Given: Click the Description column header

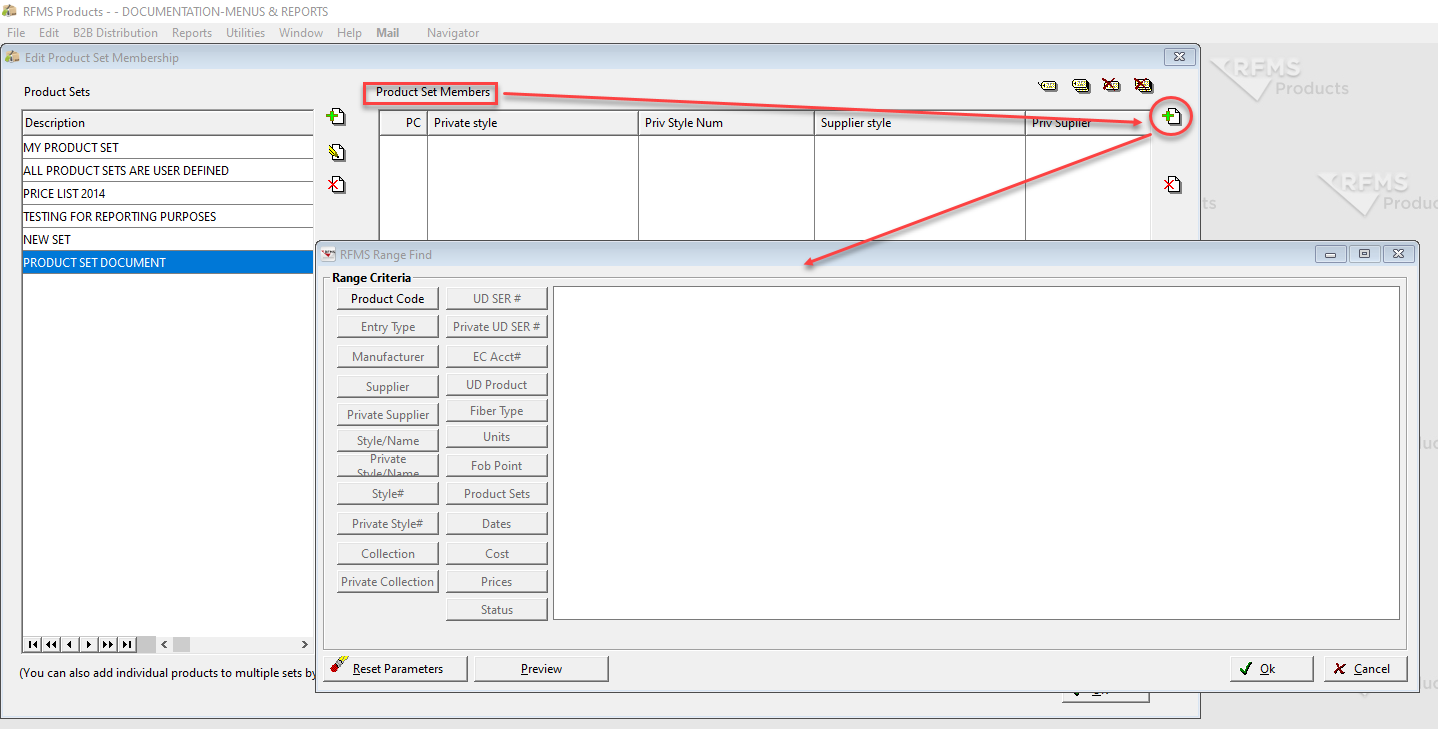Looking at the screenshot, I should tap(168, 123).
